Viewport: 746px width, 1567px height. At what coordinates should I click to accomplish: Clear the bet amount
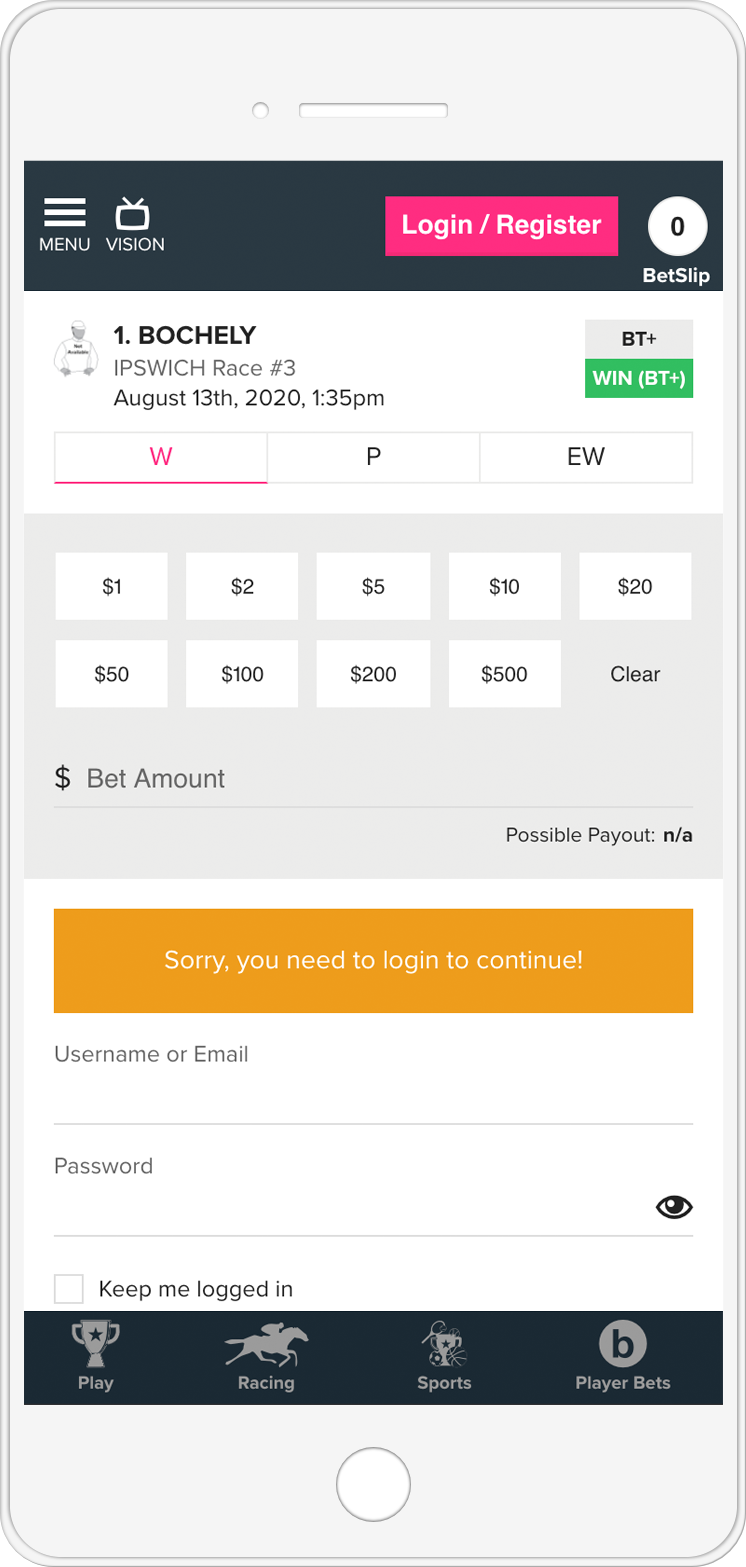pos(635,674)
